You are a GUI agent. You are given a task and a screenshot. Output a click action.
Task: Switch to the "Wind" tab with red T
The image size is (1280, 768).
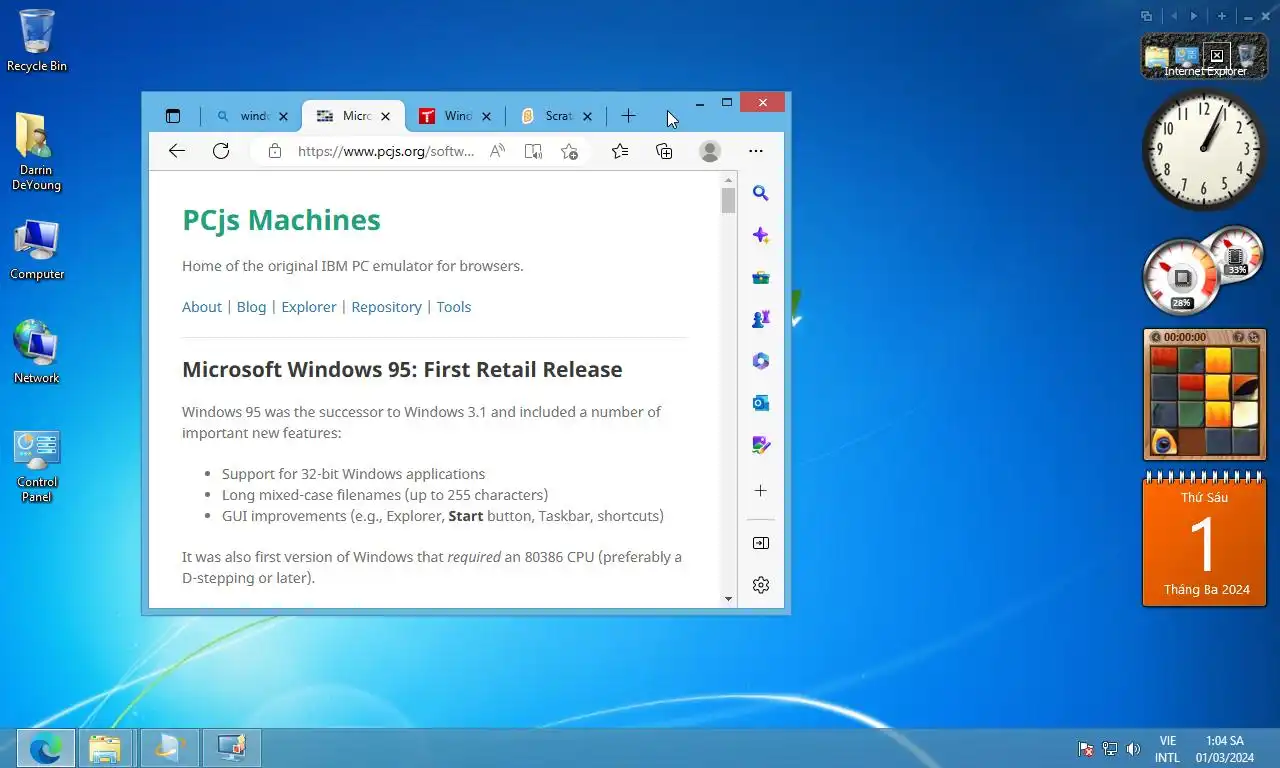pyautogui.click(x=454, y=116)
